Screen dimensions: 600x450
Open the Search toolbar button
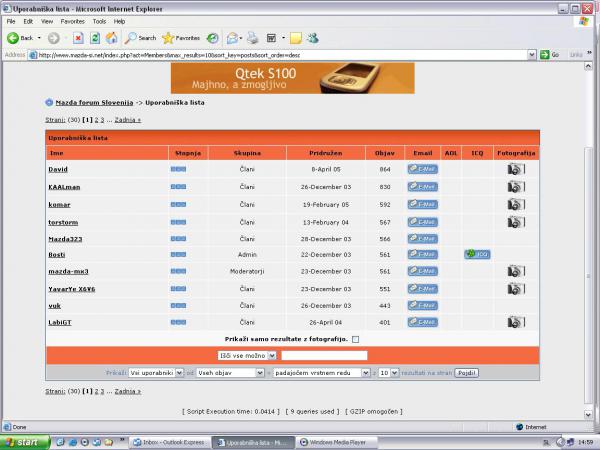point(140,38)
